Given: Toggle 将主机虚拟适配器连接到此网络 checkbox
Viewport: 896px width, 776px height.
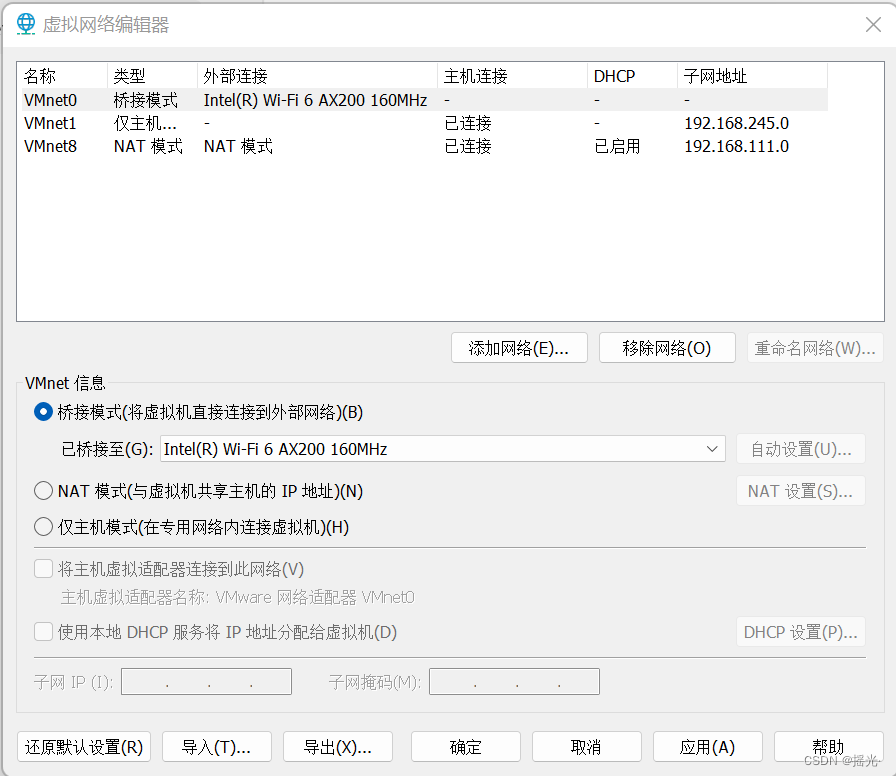Looking at the screenshot, I should point(43,569).
